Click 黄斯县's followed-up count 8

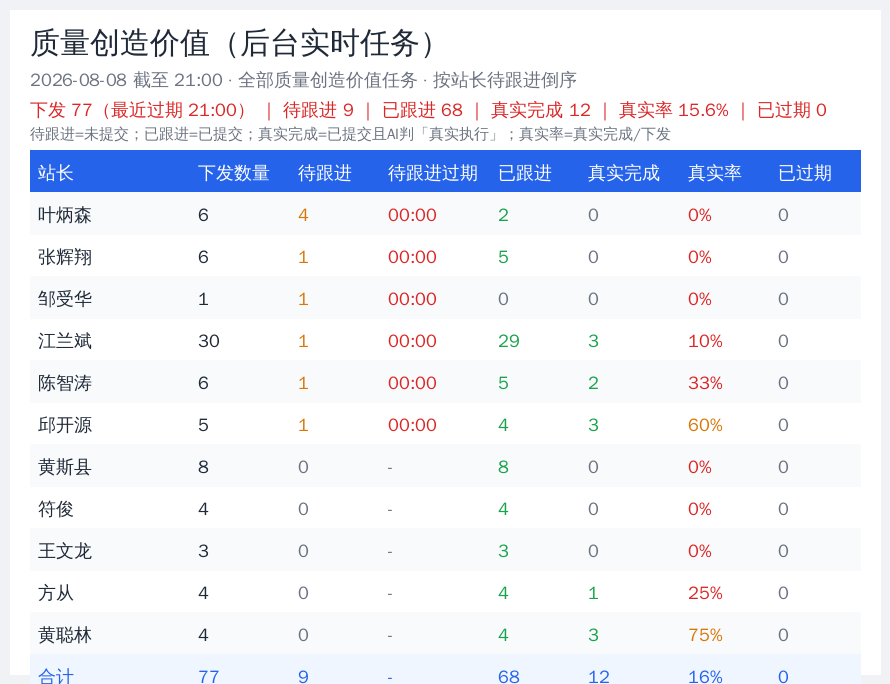(503, 467)
